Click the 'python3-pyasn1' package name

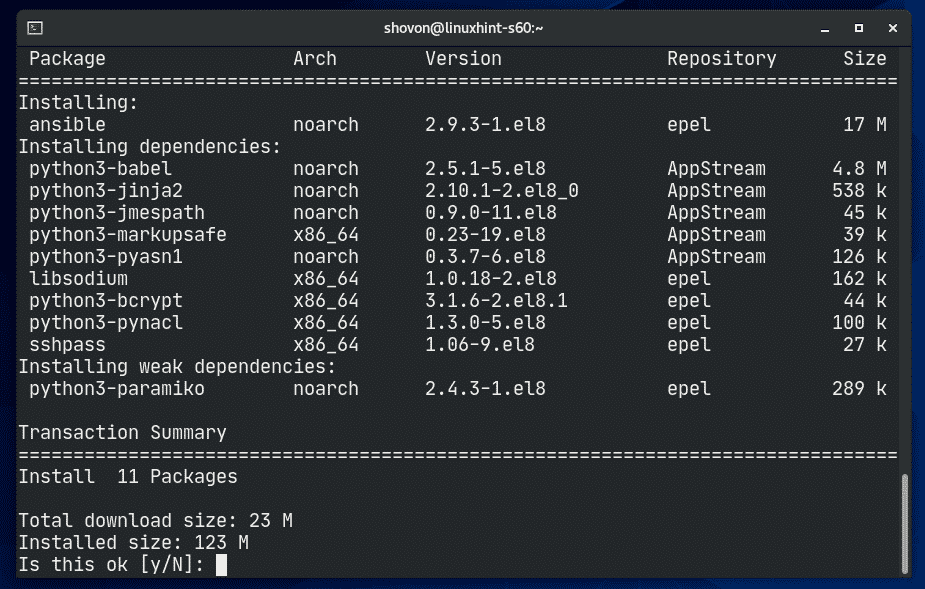[106, 257]
